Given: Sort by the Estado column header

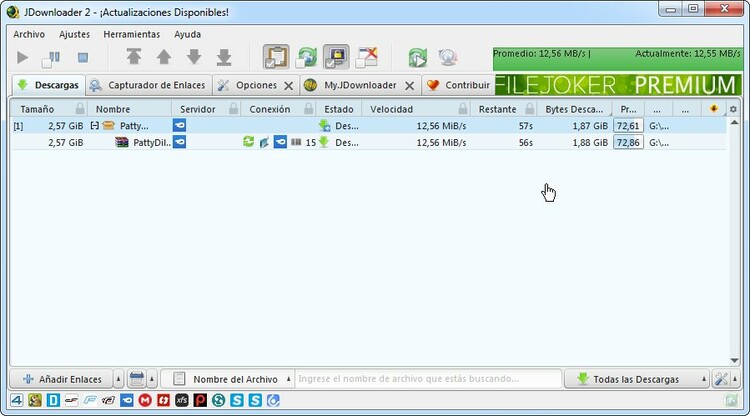Looking at the screenshot, I should [x=339, y=109].
